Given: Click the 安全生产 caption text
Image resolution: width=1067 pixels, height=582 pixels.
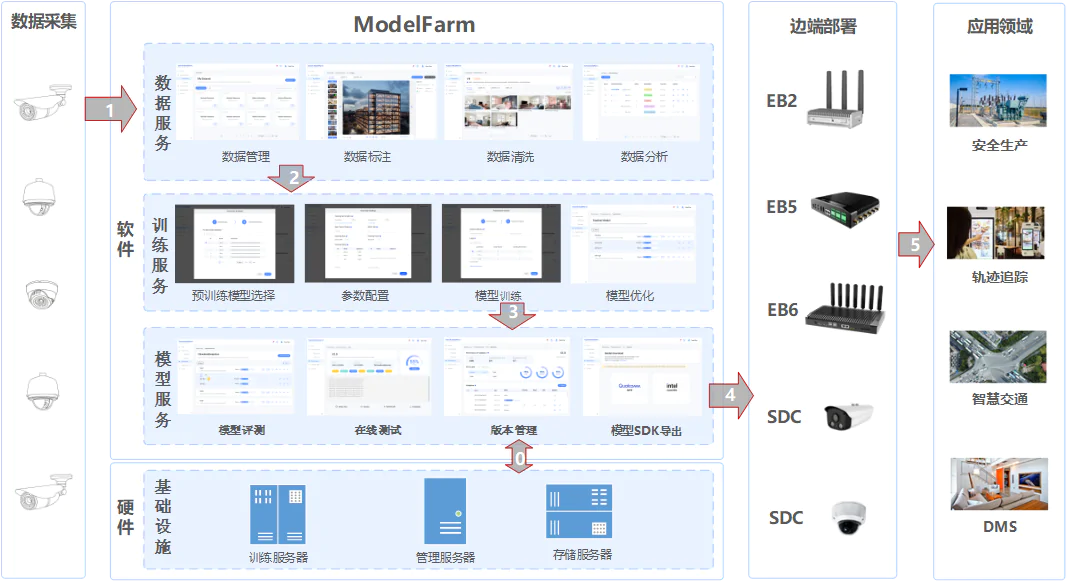Looking at the screenshot, I should pyautogui.click(x=1000, y=145).
